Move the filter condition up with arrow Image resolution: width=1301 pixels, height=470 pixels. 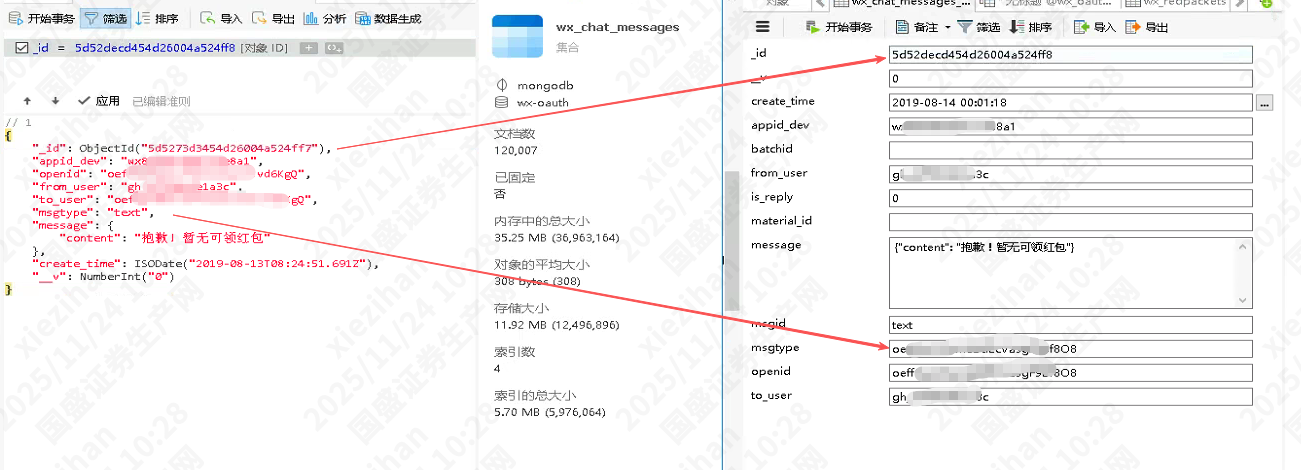tap(27, 101)
